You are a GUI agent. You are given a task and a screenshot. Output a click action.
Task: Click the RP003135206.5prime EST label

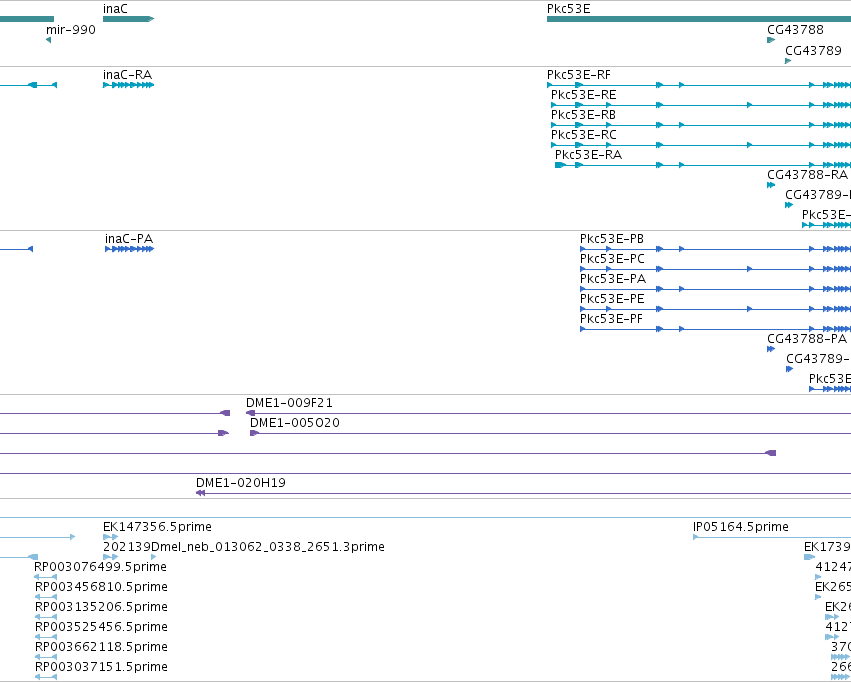coord(101,607)
